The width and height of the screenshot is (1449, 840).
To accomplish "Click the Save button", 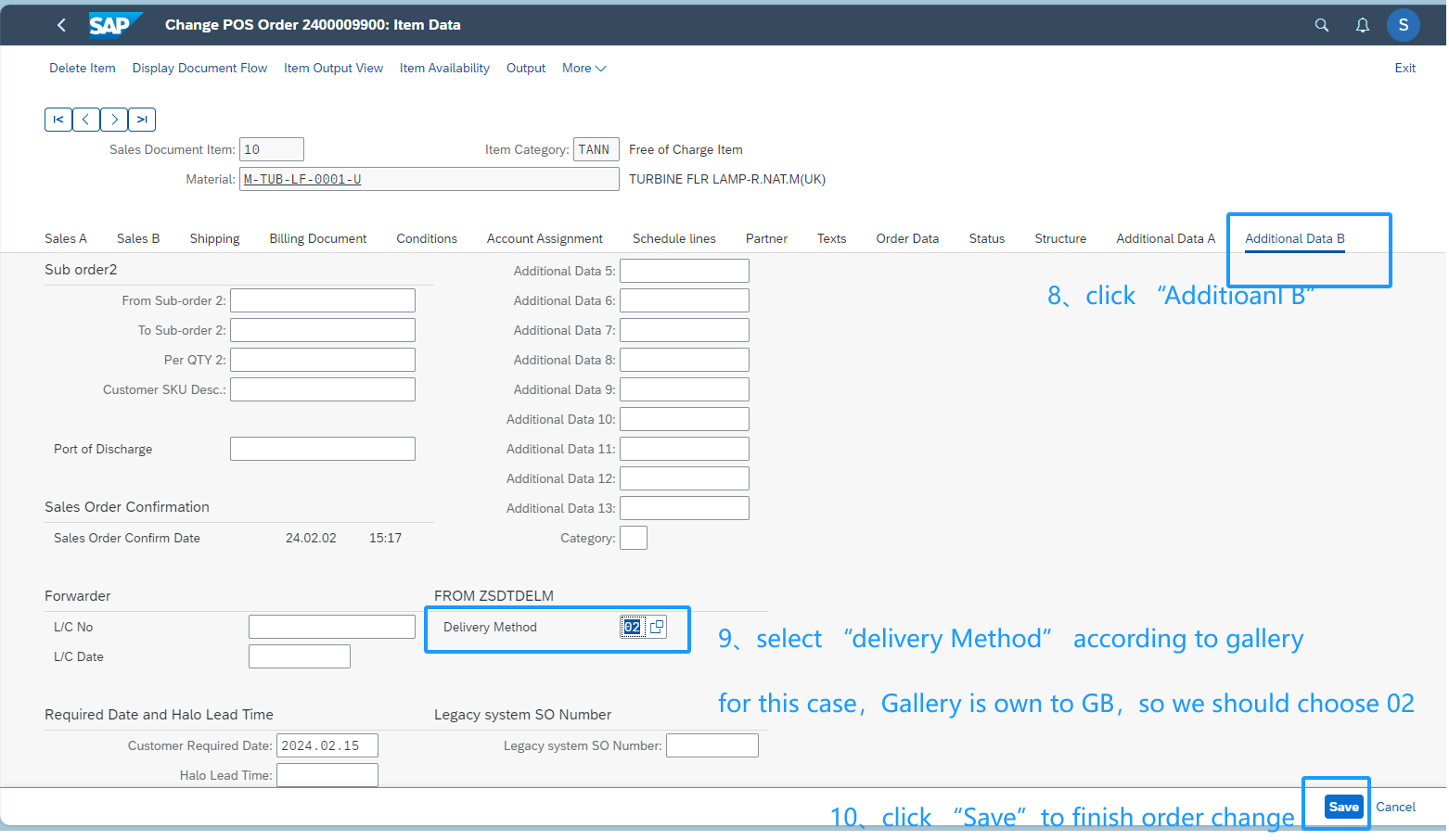I will pos(1343,807).
